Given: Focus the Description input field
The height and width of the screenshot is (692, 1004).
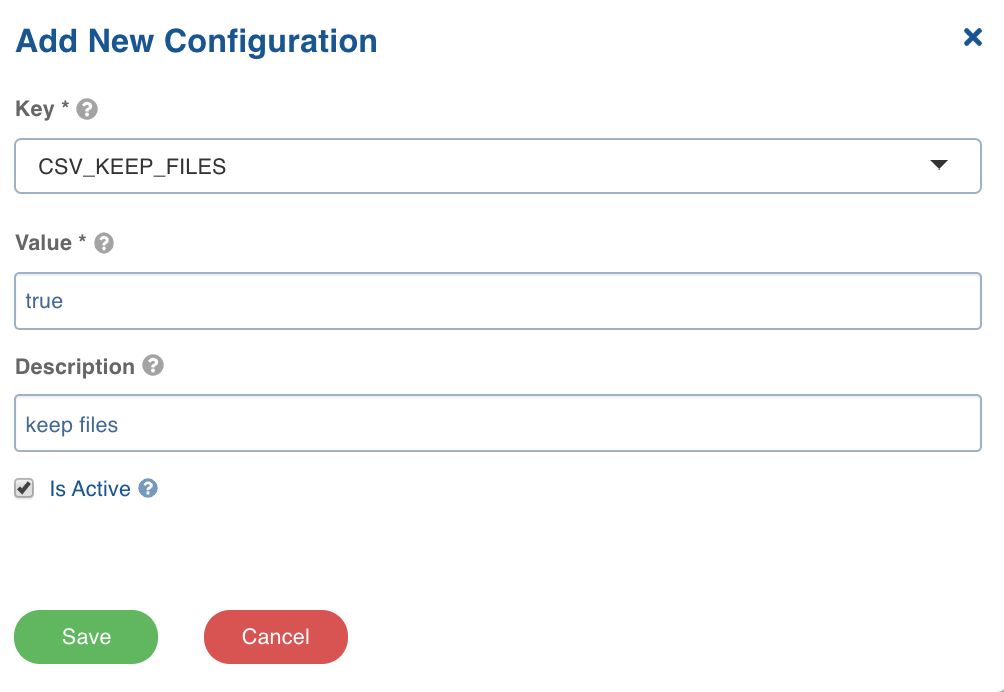Looking at the screenshot, I should click(x=498, y=423).
